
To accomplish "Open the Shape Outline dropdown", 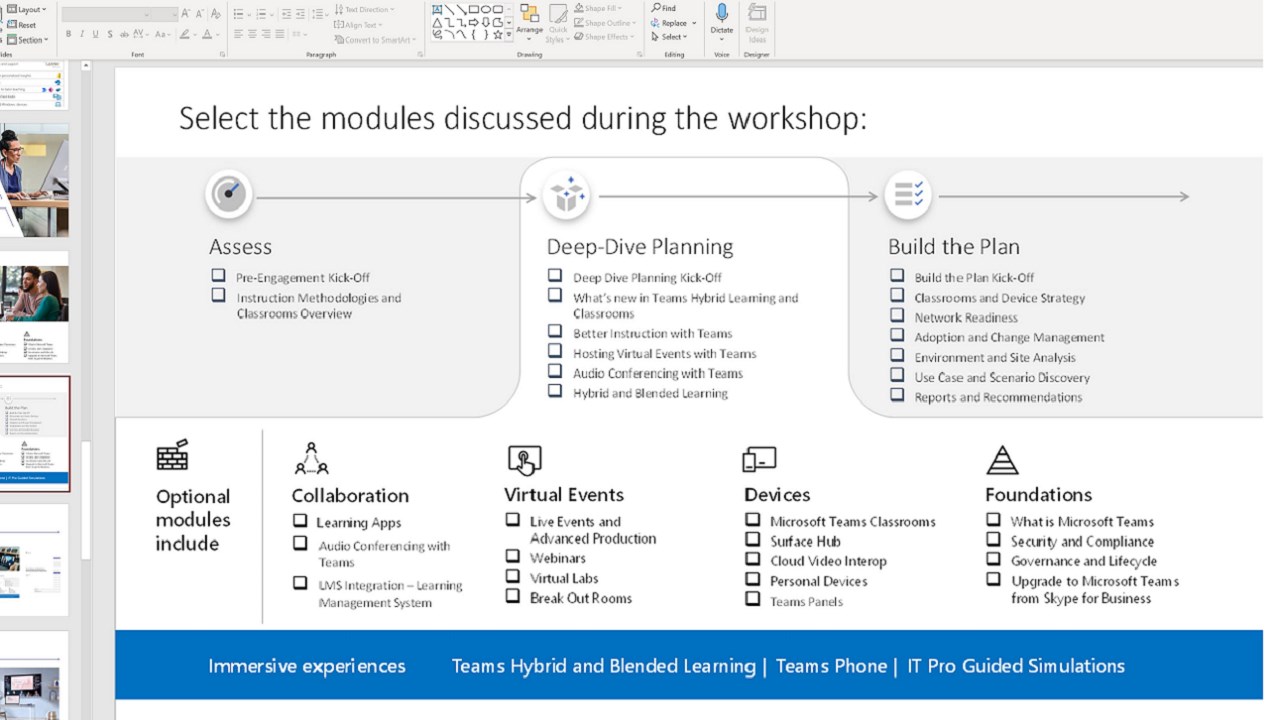I will (x=603, y=23).
